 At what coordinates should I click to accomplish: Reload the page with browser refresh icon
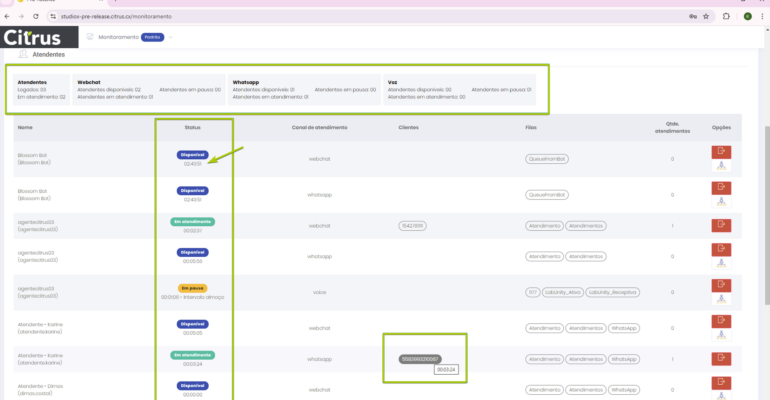click(36, 16)
